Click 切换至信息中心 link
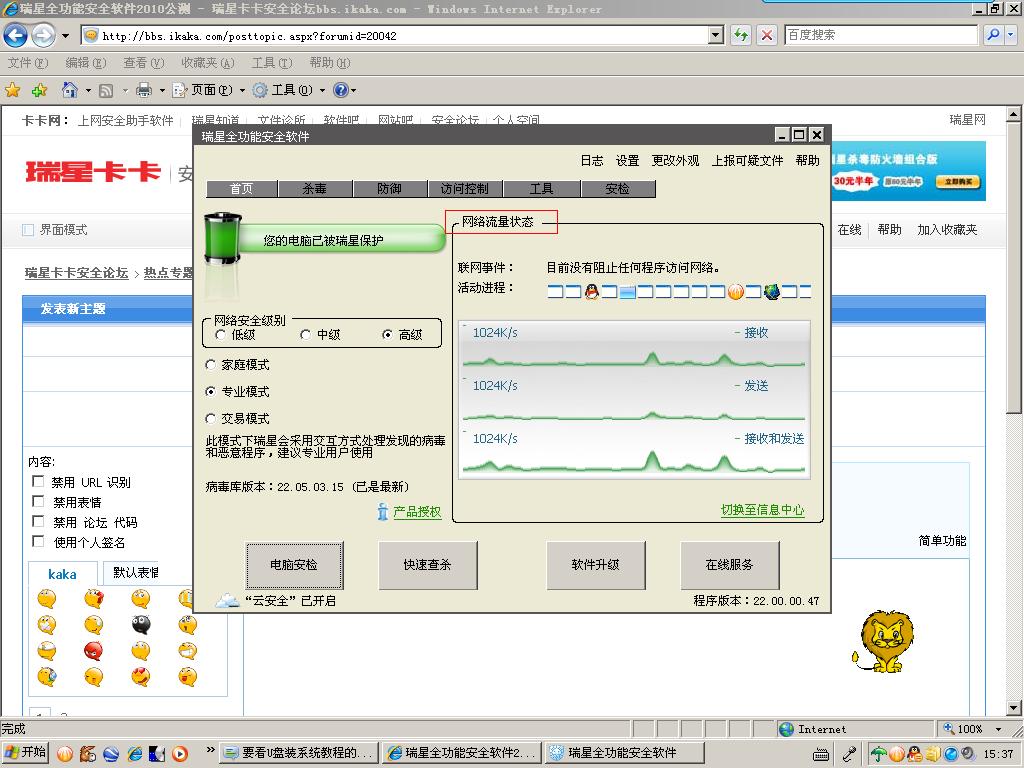The height and width of the screenshot is (768, 1024). (762, 510)
